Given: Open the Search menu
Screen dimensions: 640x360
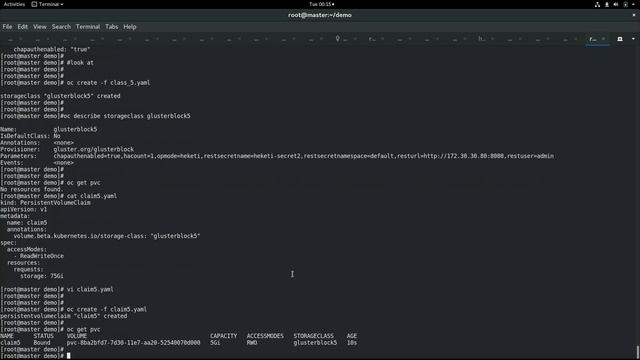Looking at the screenshot, I should coord(61,27).
